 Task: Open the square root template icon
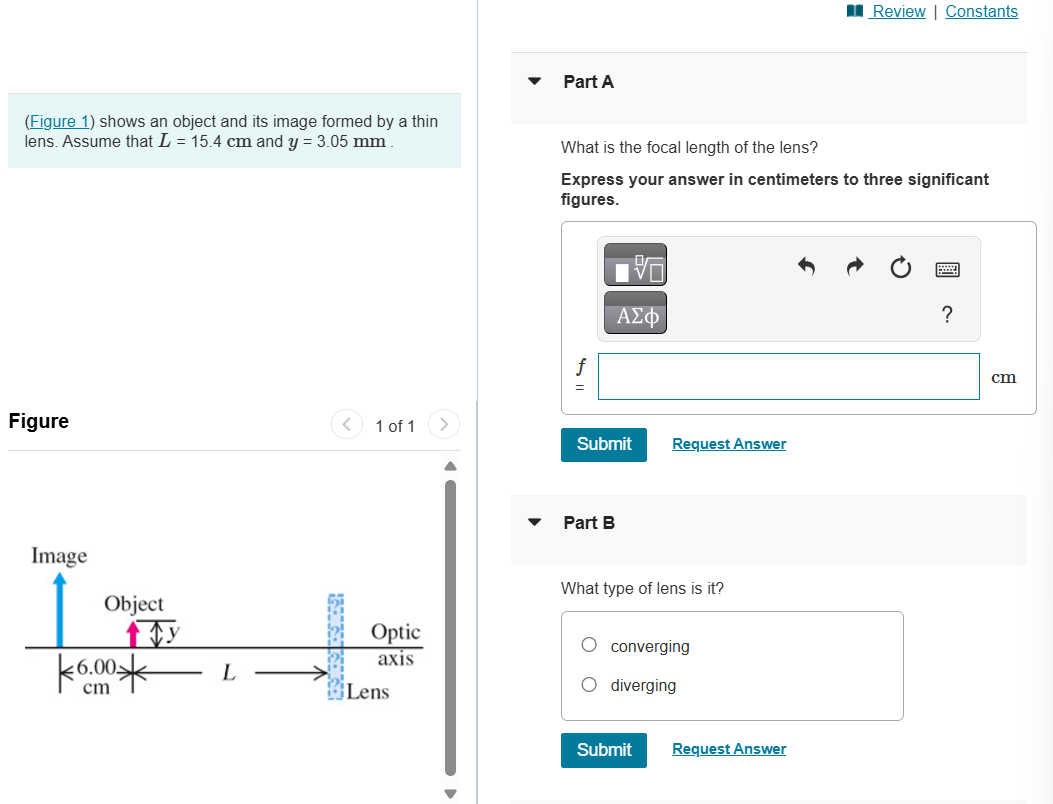tap(635, 265)
